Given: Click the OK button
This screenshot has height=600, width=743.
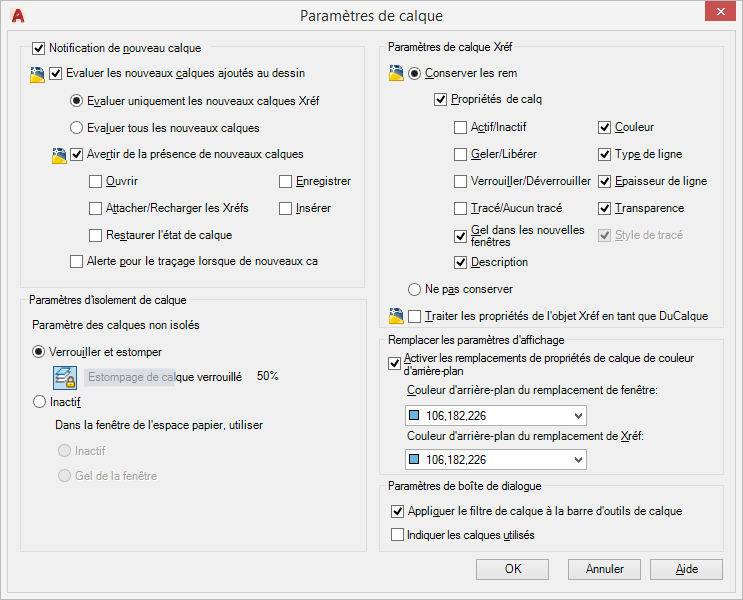Looking at the screenshot, I should coord(513,569).
